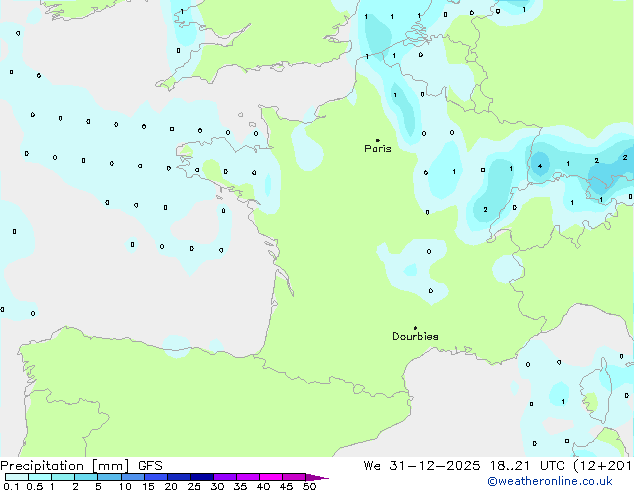Select the Paris location dot marker
The width and height of the screenshot is (634, 490).
(x=378, y=140)
